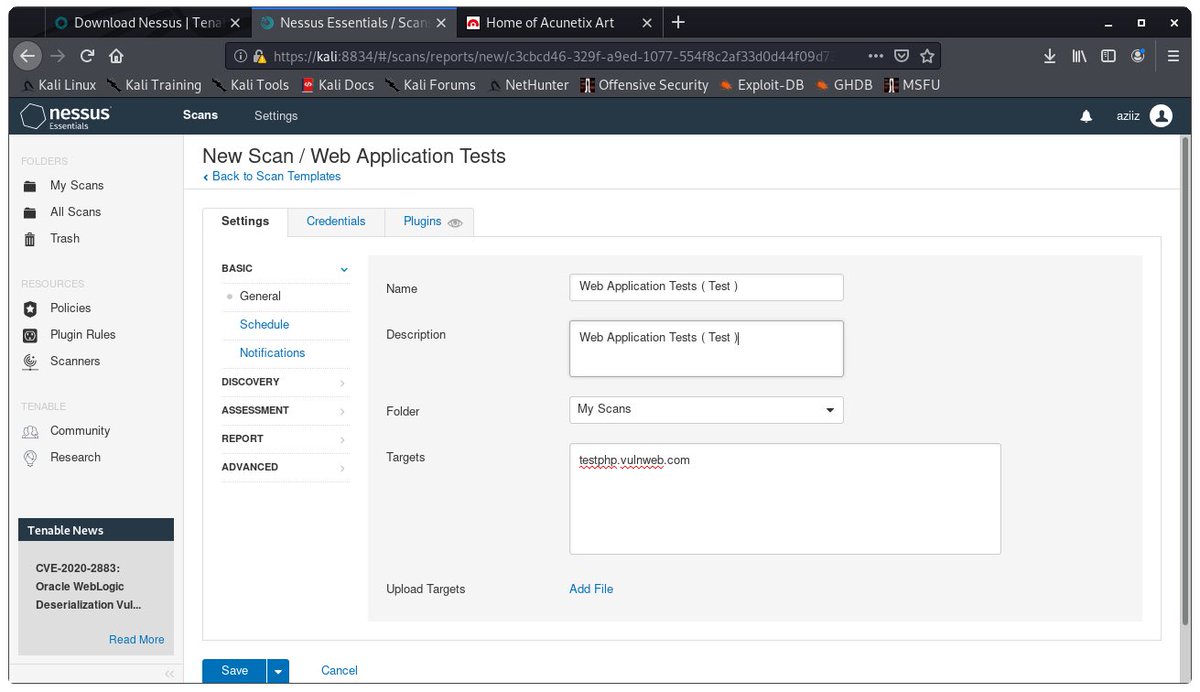The width and height of the screenshot is (1200, 692).
Task: Click the Targets text area
Action: [x=785, y=499]
